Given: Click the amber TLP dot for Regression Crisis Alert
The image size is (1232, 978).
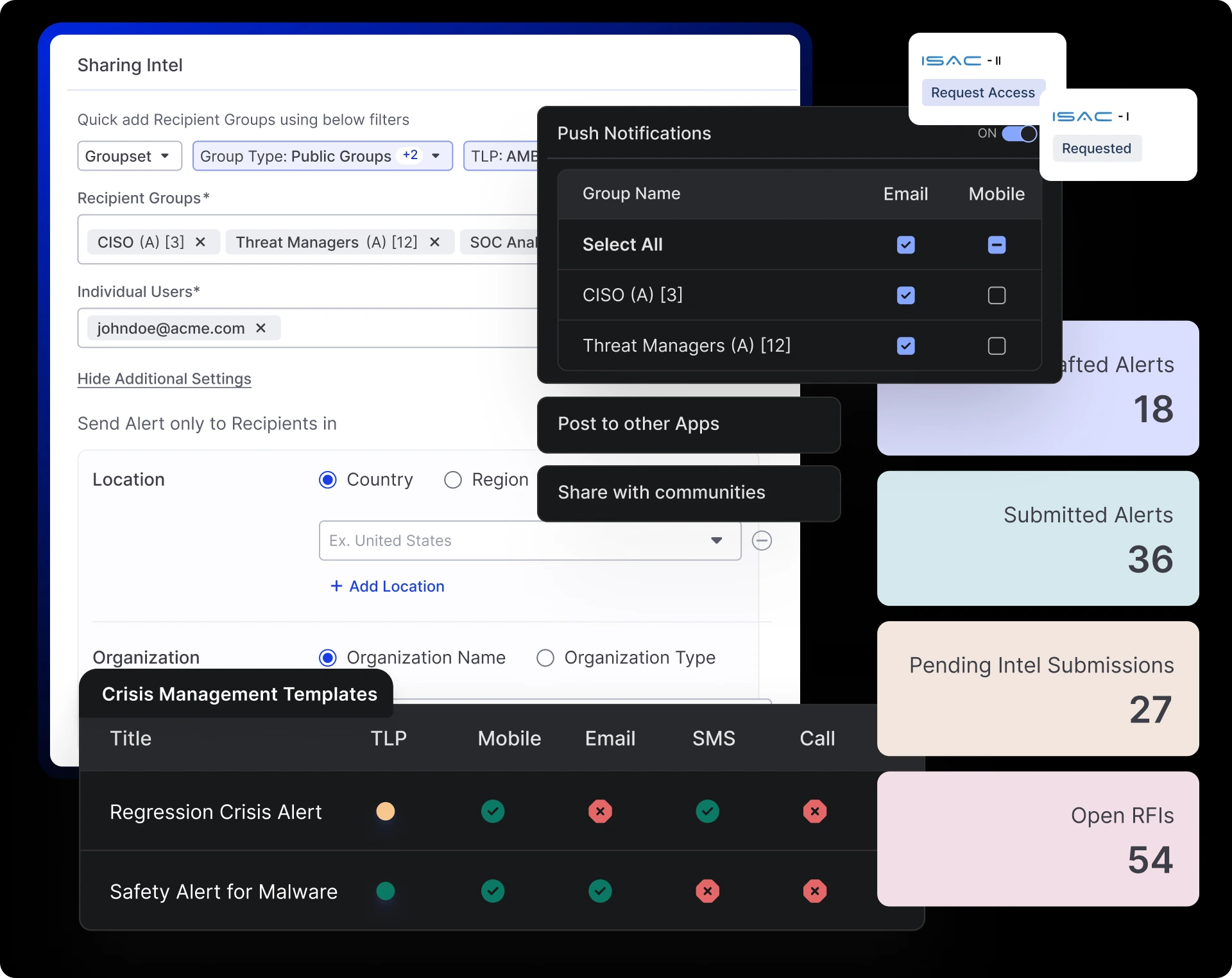Looking at the screenshot, I should [385, 811].
